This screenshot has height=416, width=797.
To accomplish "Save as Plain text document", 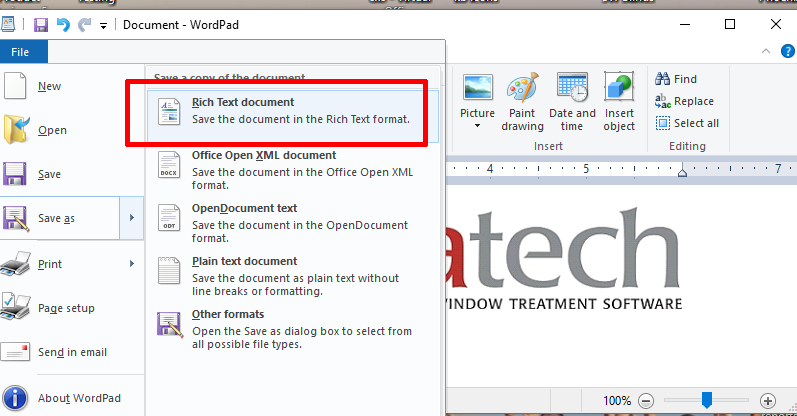I will 293,276.
